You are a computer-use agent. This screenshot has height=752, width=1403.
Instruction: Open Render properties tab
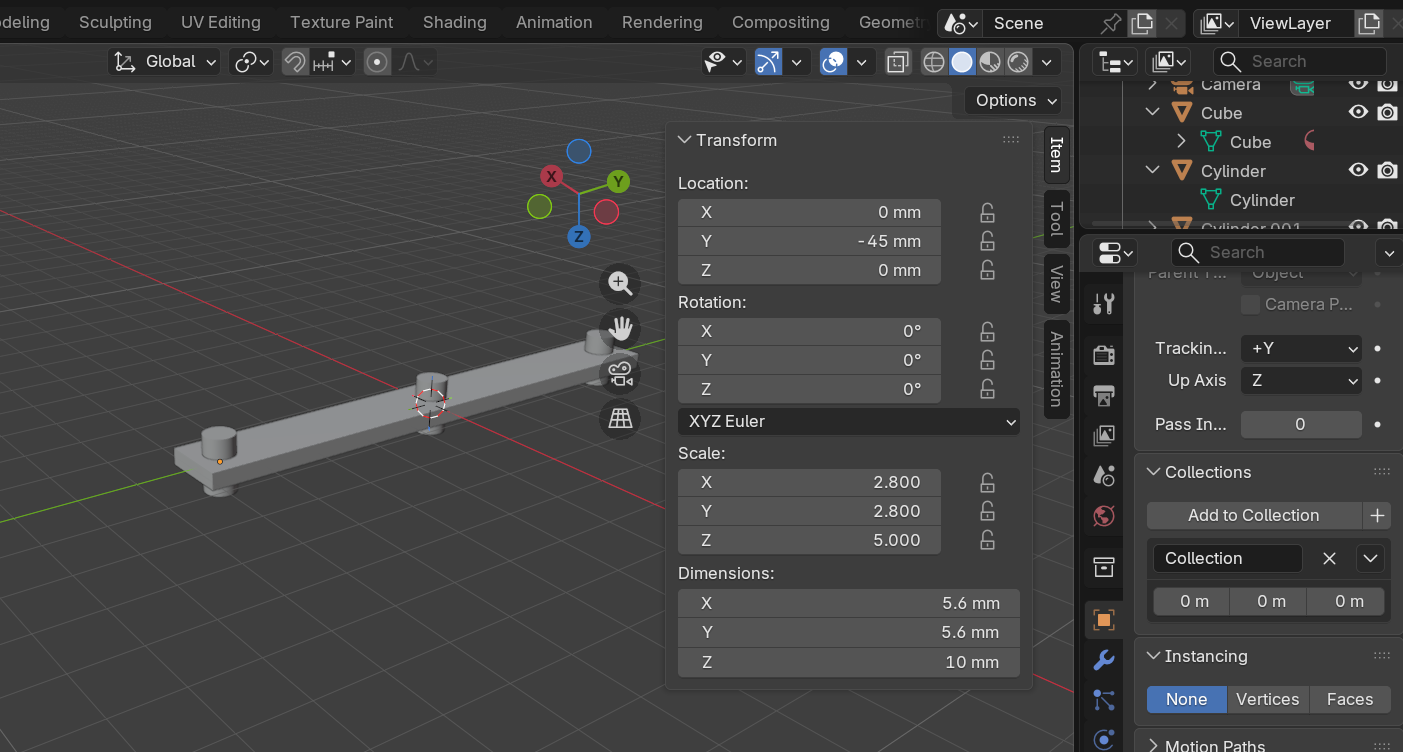click(1104, 354)
